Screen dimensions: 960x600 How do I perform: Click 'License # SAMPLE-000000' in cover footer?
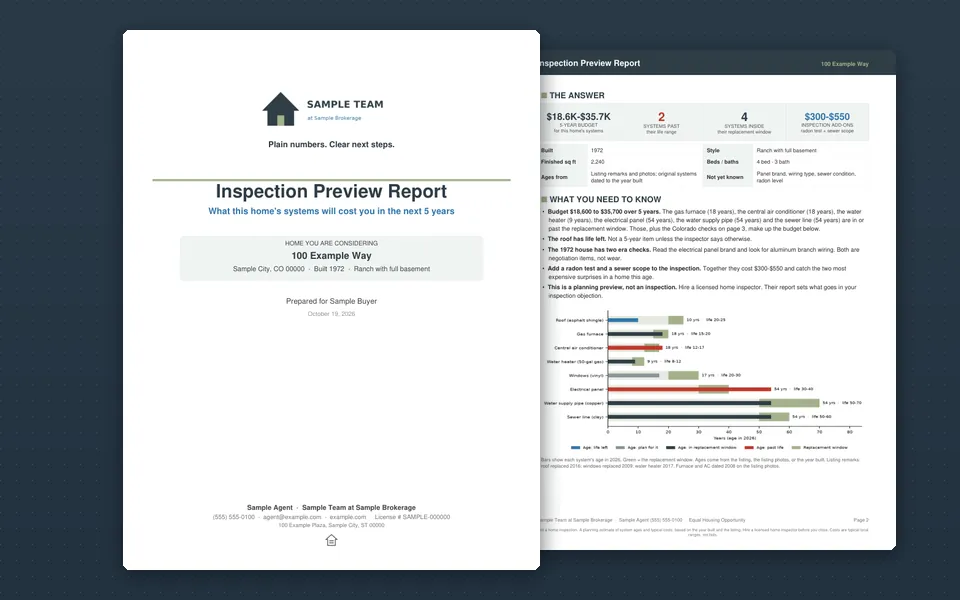point(412,517)
